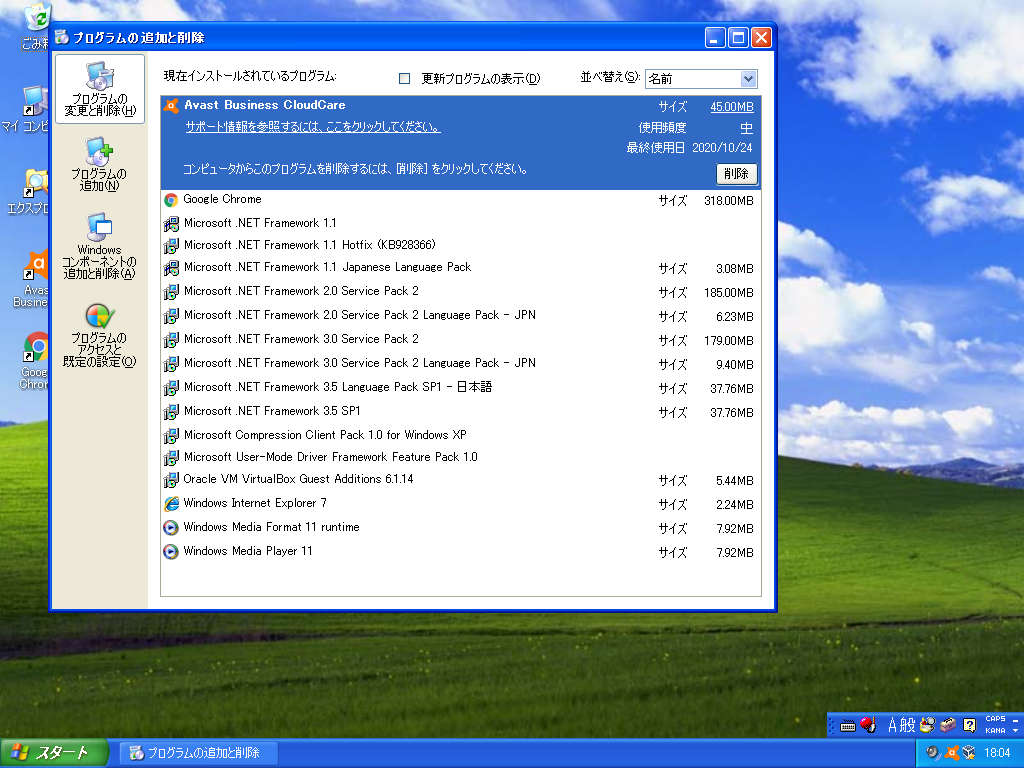1024x768 pixels.
Task: Toggle the 更新プログラムの表示(D) checkbox
Action: pos(405,78)
